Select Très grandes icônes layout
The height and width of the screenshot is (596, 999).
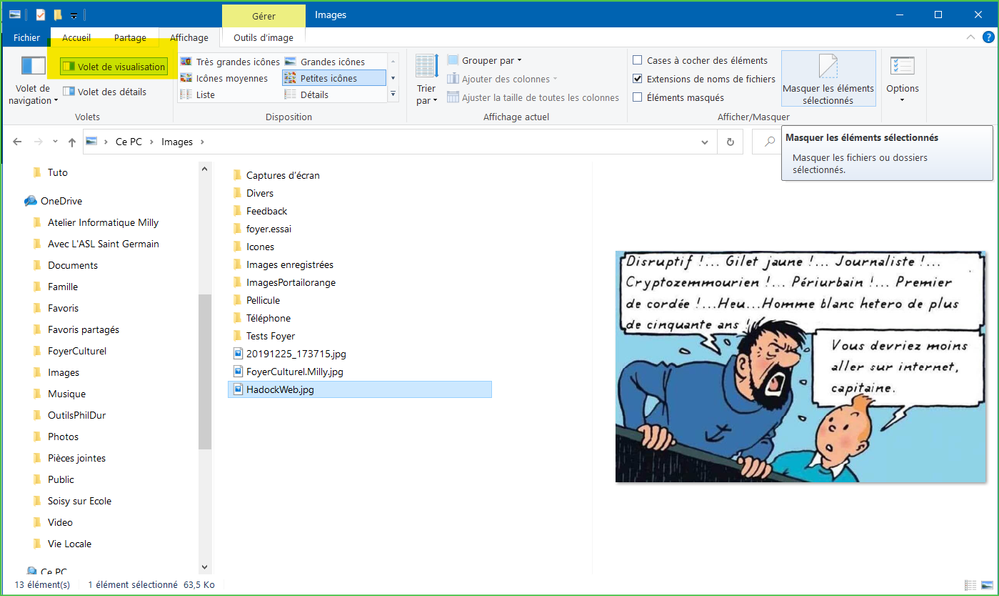tap(230, 61)
